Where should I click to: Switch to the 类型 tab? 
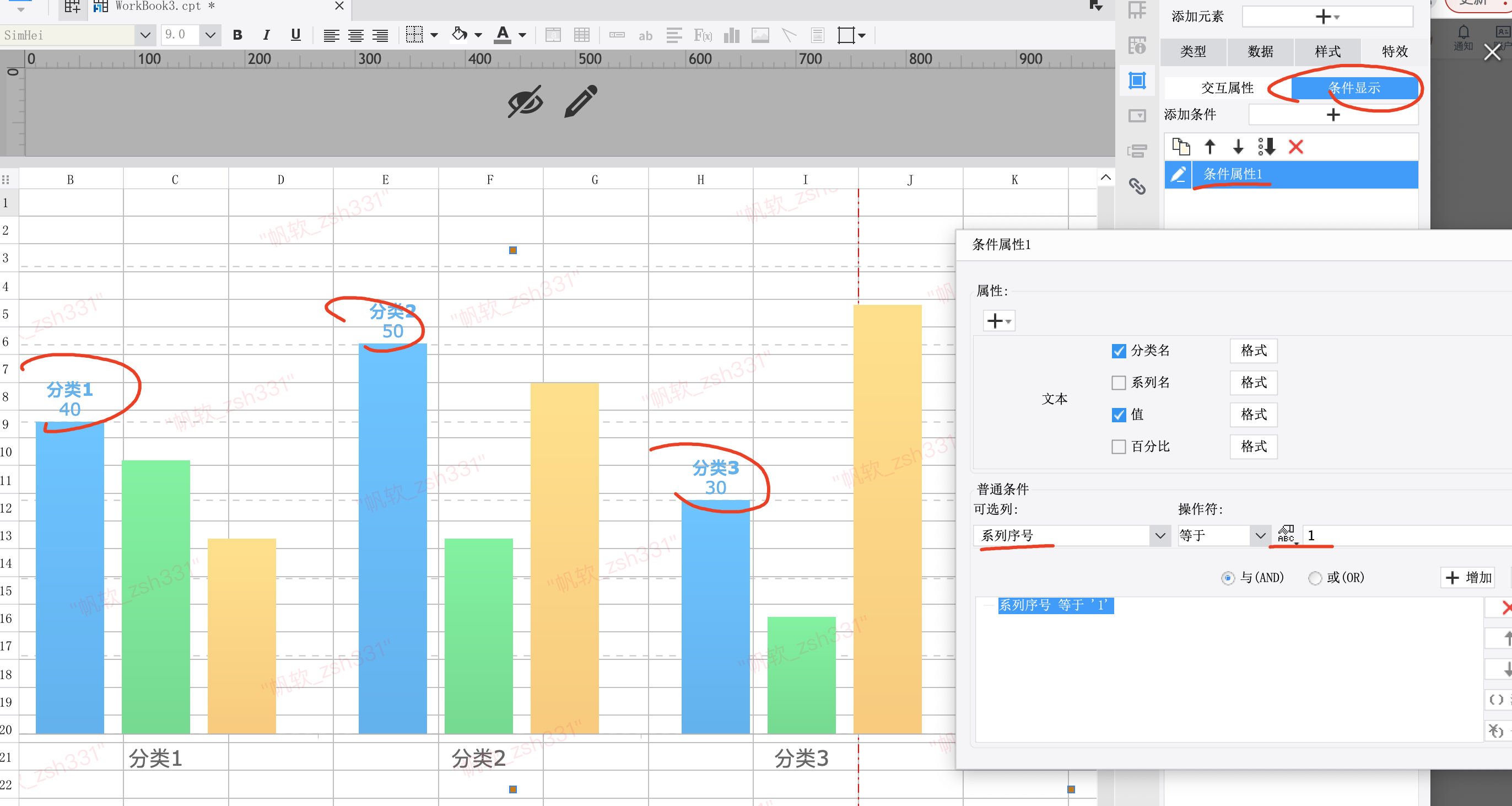click(1193, 51)
